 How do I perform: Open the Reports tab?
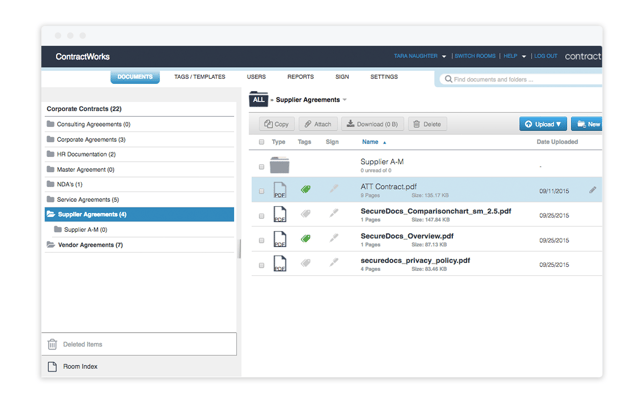300,77
